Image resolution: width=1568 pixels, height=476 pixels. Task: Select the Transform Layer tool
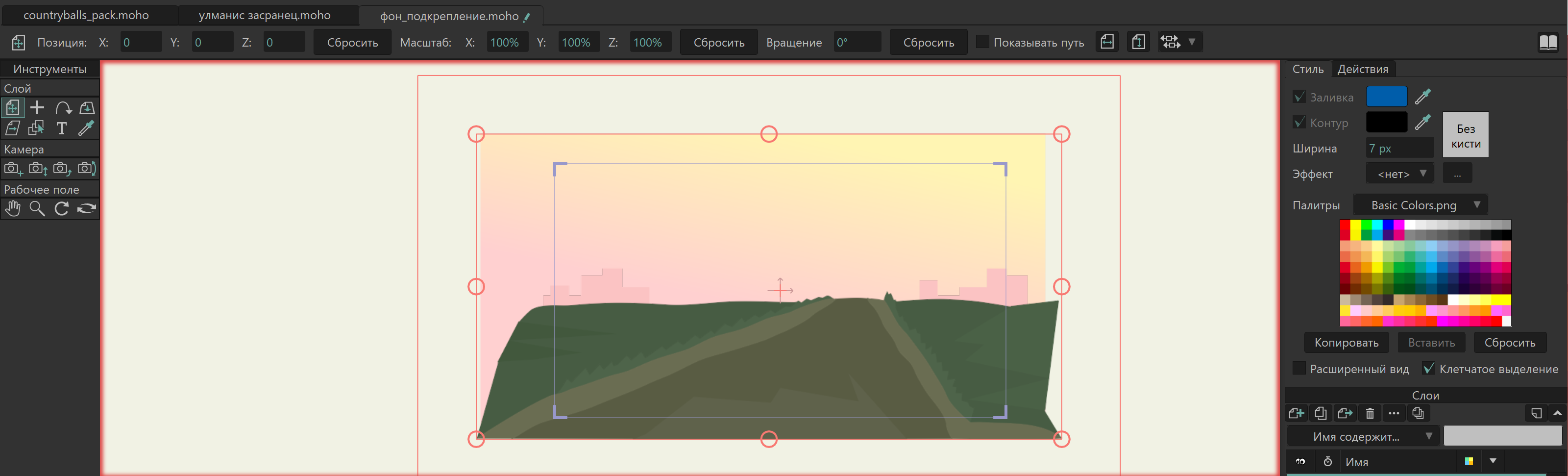pyautogui.click(x=12, y=108)
